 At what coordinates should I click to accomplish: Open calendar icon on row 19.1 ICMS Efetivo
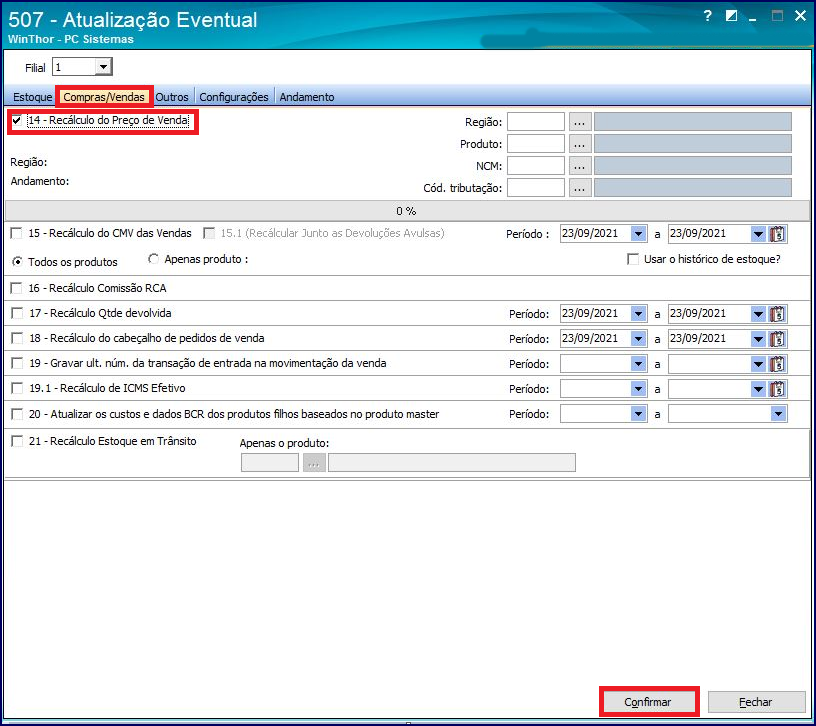777,389
